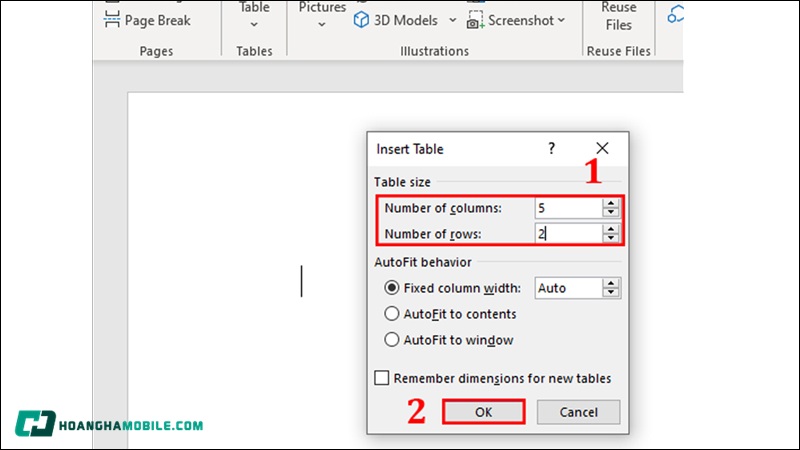This screenshot has width=800, height=450.
Task: Click Cancel in Insert Table dialog
Action: 579,412
